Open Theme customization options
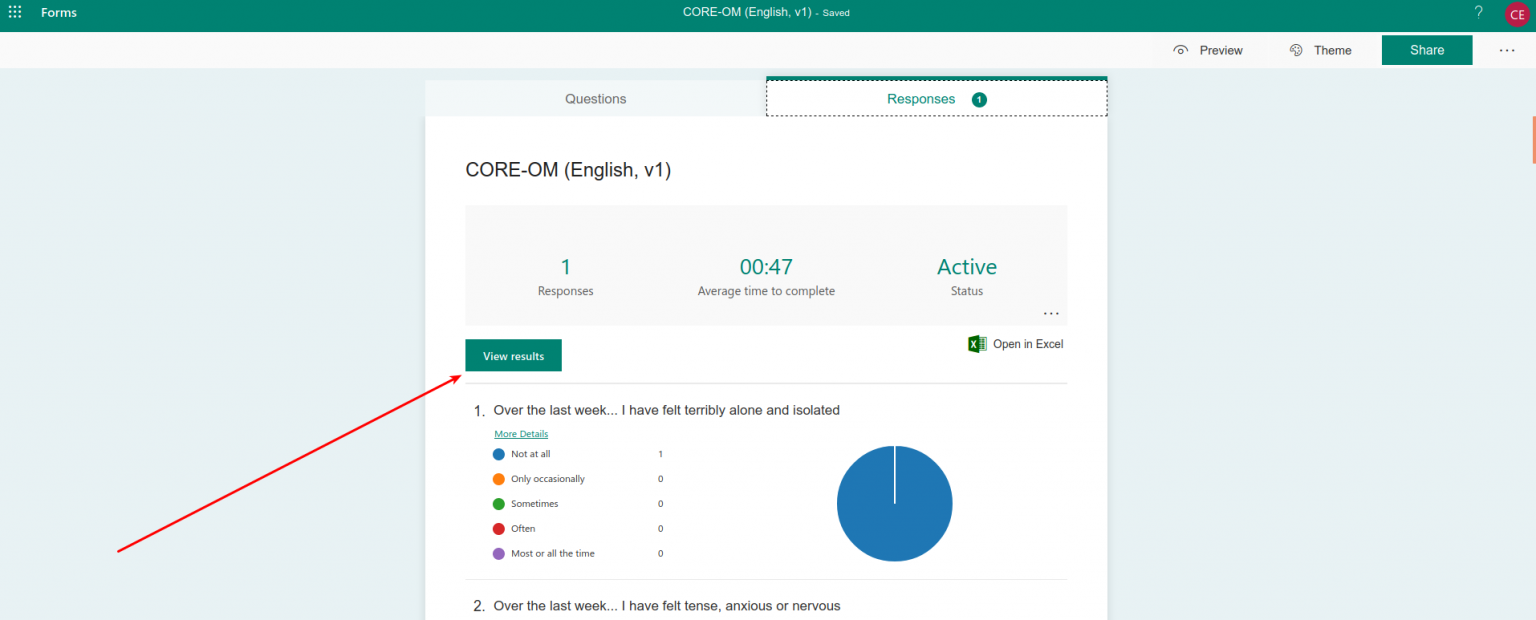Screen dimensions: 1536x620 [x=1321, y=50]
